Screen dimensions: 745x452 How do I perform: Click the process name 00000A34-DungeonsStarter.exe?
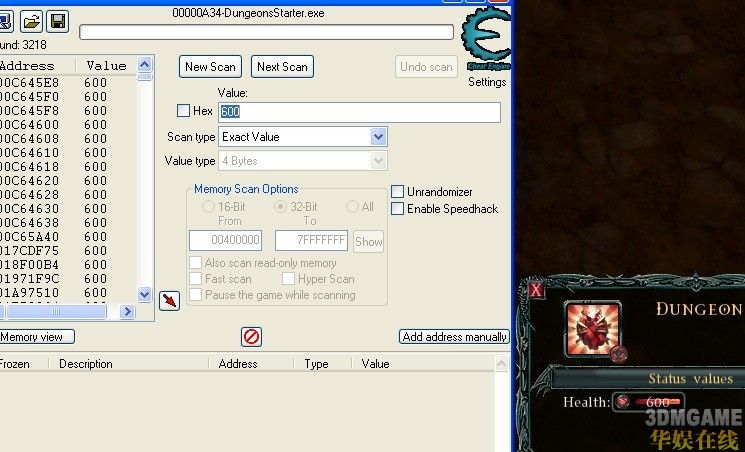tap(248, 13)
